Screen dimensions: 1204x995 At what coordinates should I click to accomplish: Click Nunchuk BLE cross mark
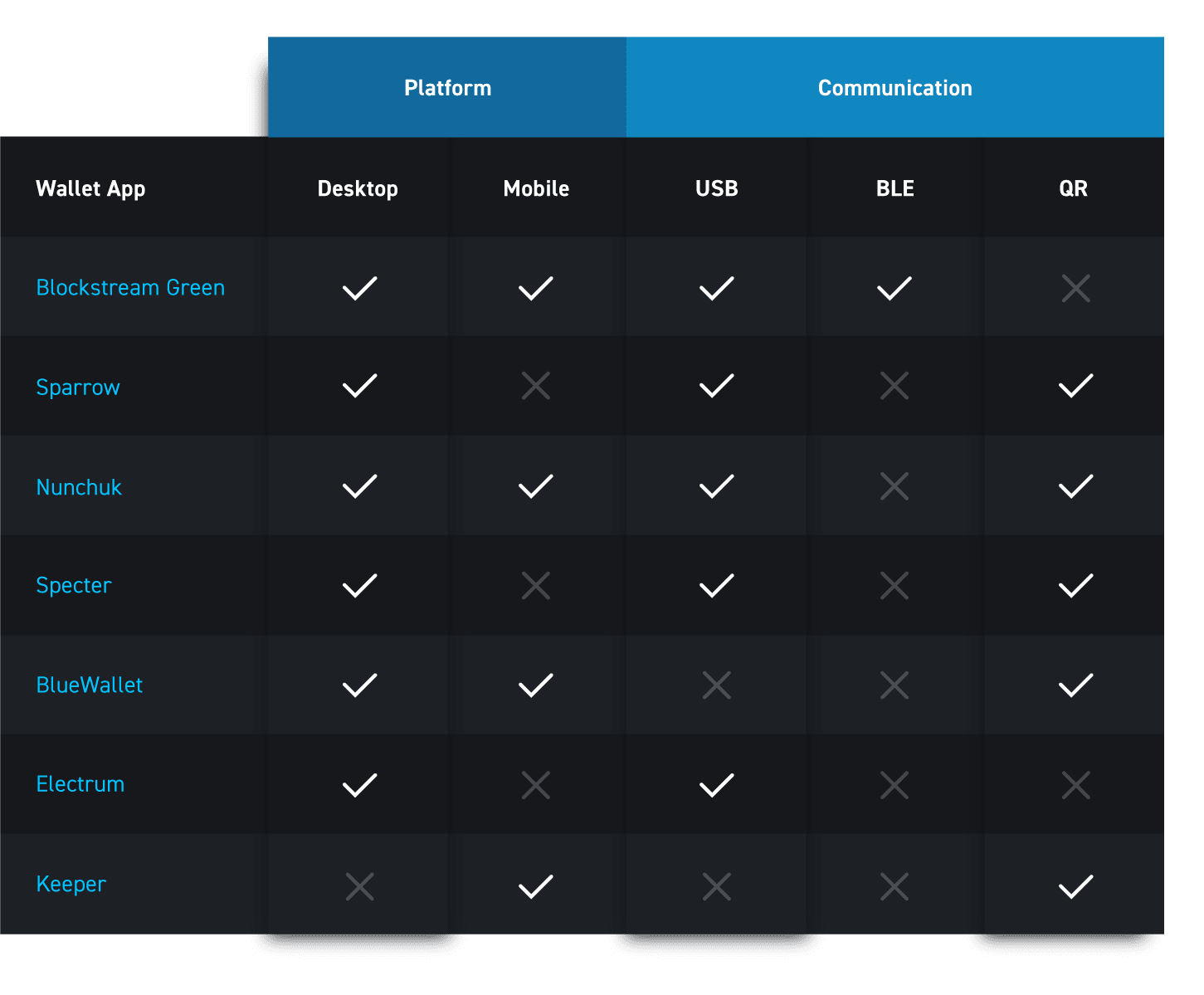click(x=894, y=486)
